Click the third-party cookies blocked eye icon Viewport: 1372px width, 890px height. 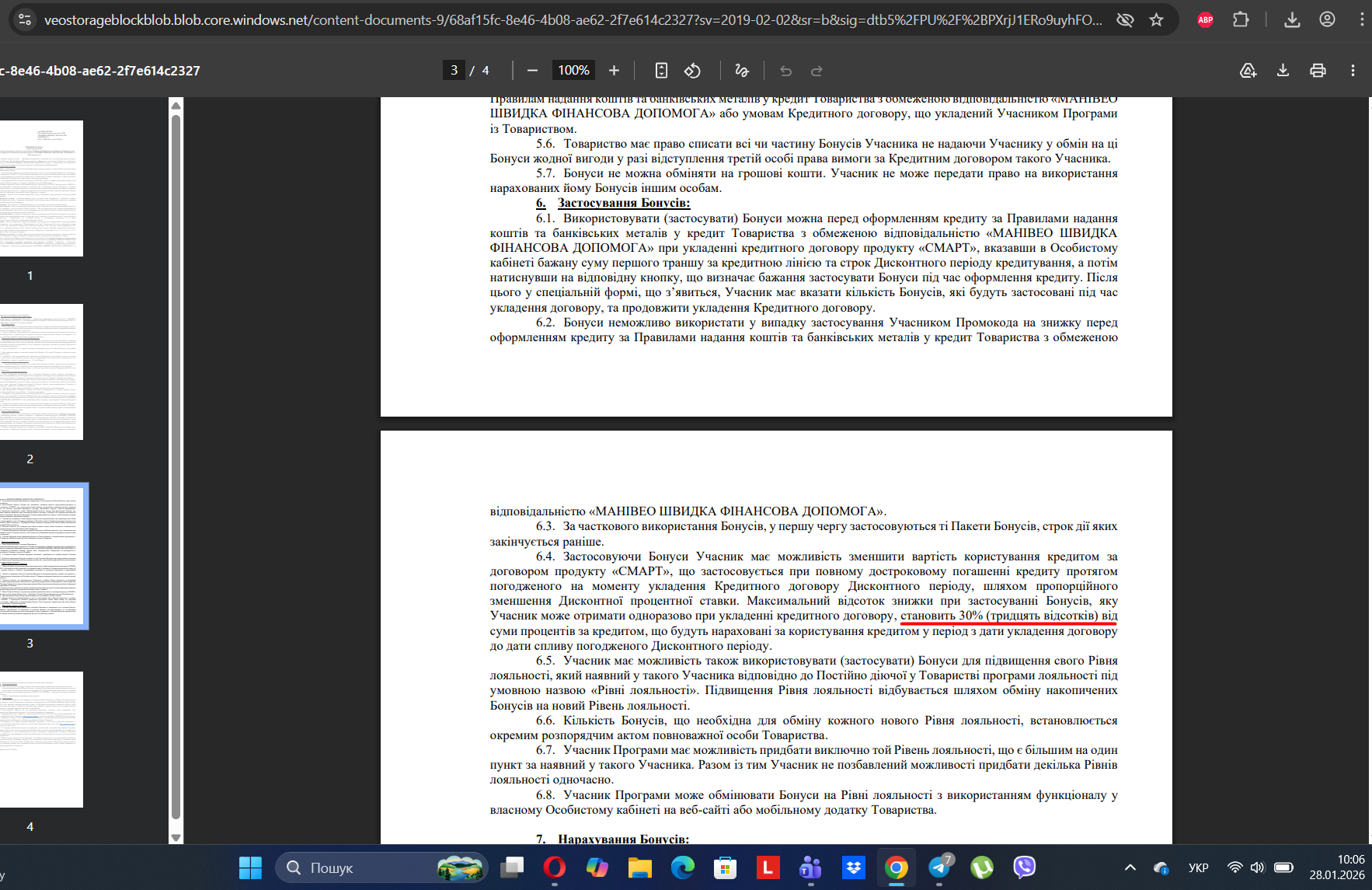[x=1125, y=20]
